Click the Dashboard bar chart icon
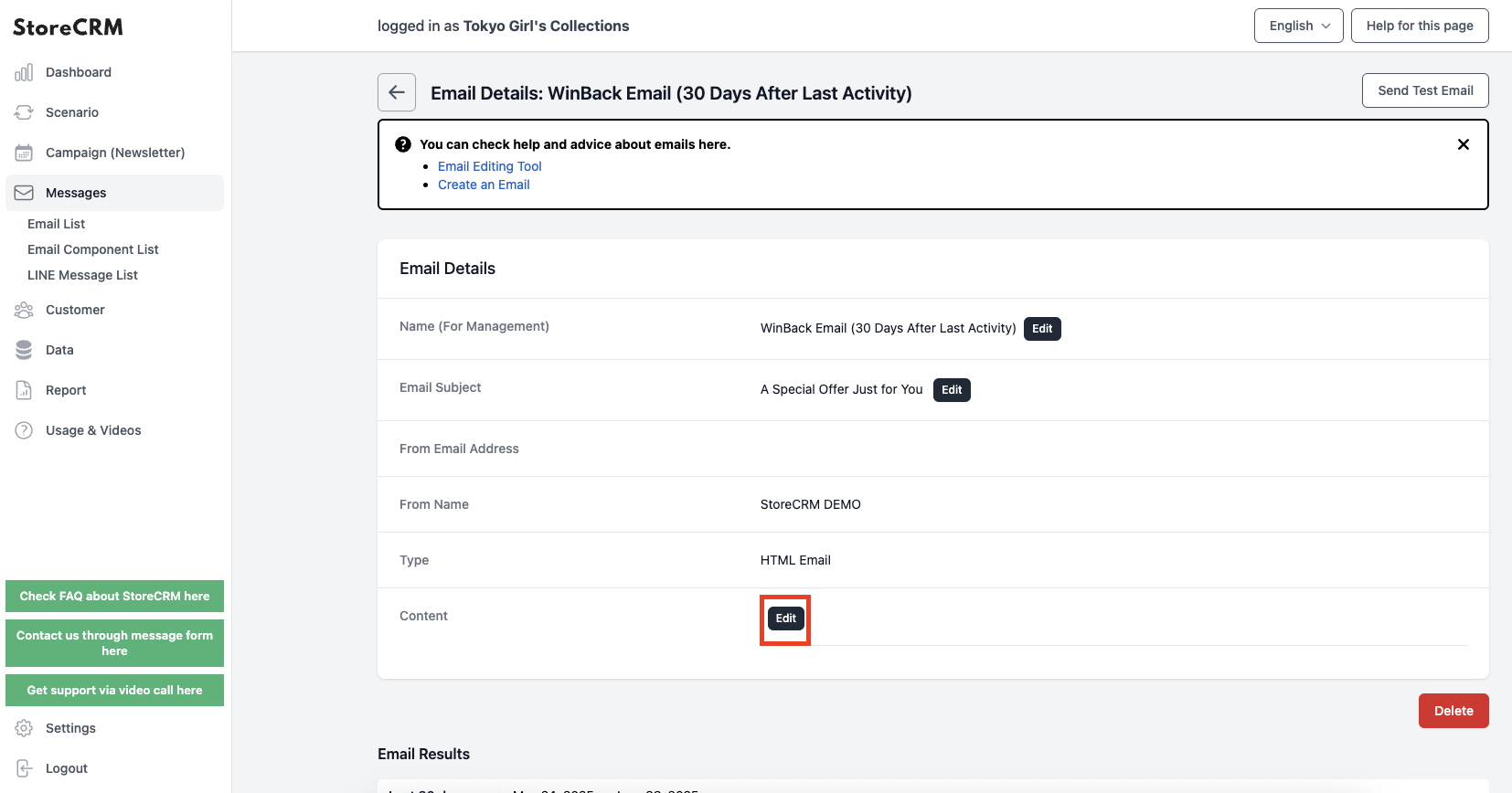Image resolution: width=1512 pixels, height=793 pixels. (24, 72)
